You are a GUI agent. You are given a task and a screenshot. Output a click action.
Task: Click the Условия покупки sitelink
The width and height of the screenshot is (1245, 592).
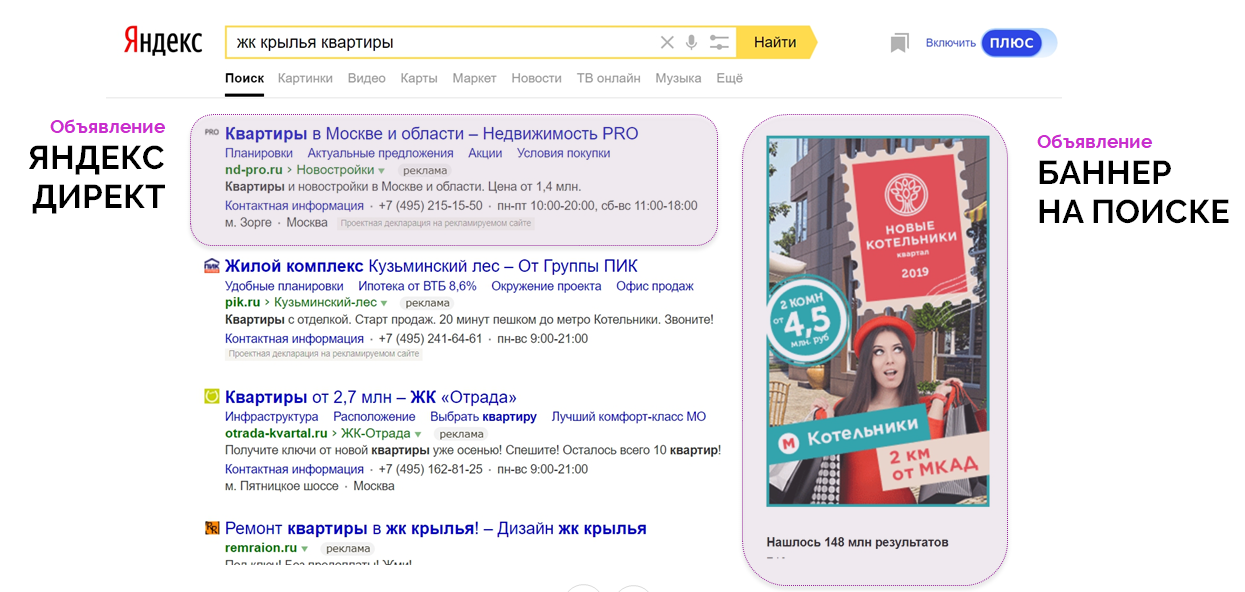[x=563, y=153]
